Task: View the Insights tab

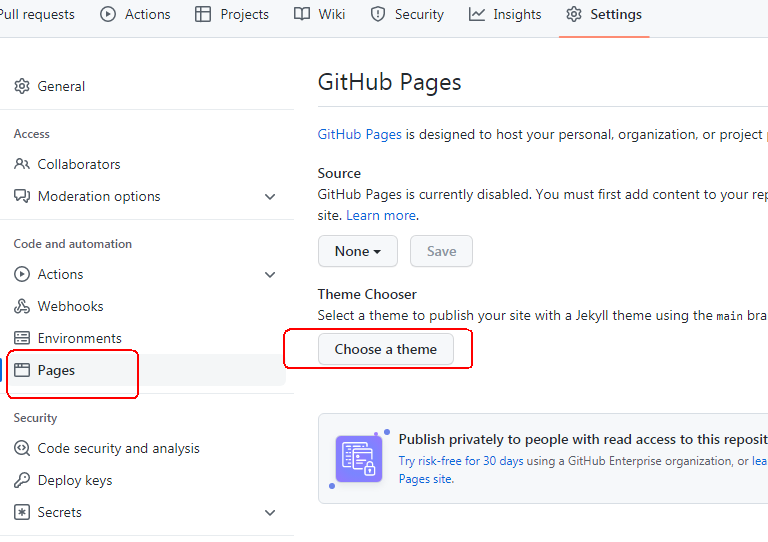Action: (504, 15)
